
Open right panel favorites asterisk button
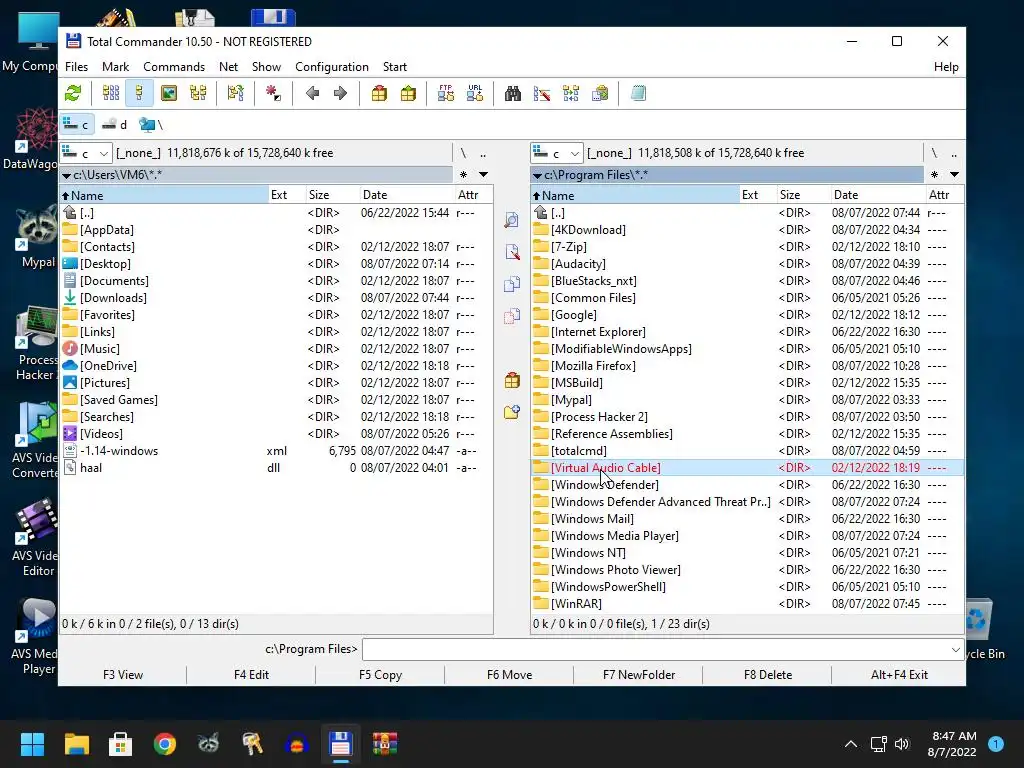(x=934, y=174)
